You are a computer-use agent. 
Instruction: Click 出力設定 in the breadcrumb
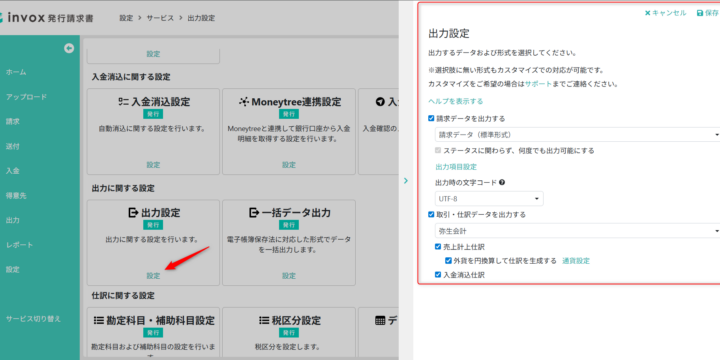click(201, 18)
